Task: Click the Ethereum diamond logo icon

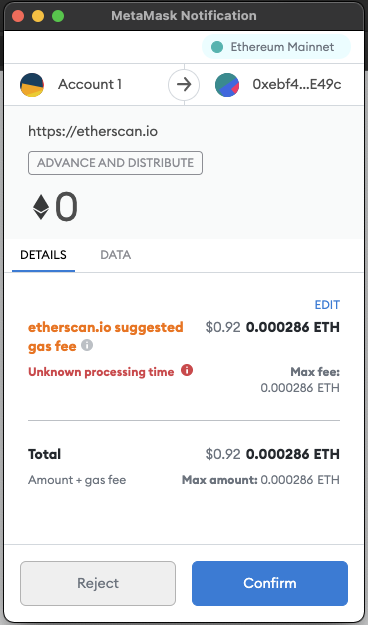Action: 41,207
